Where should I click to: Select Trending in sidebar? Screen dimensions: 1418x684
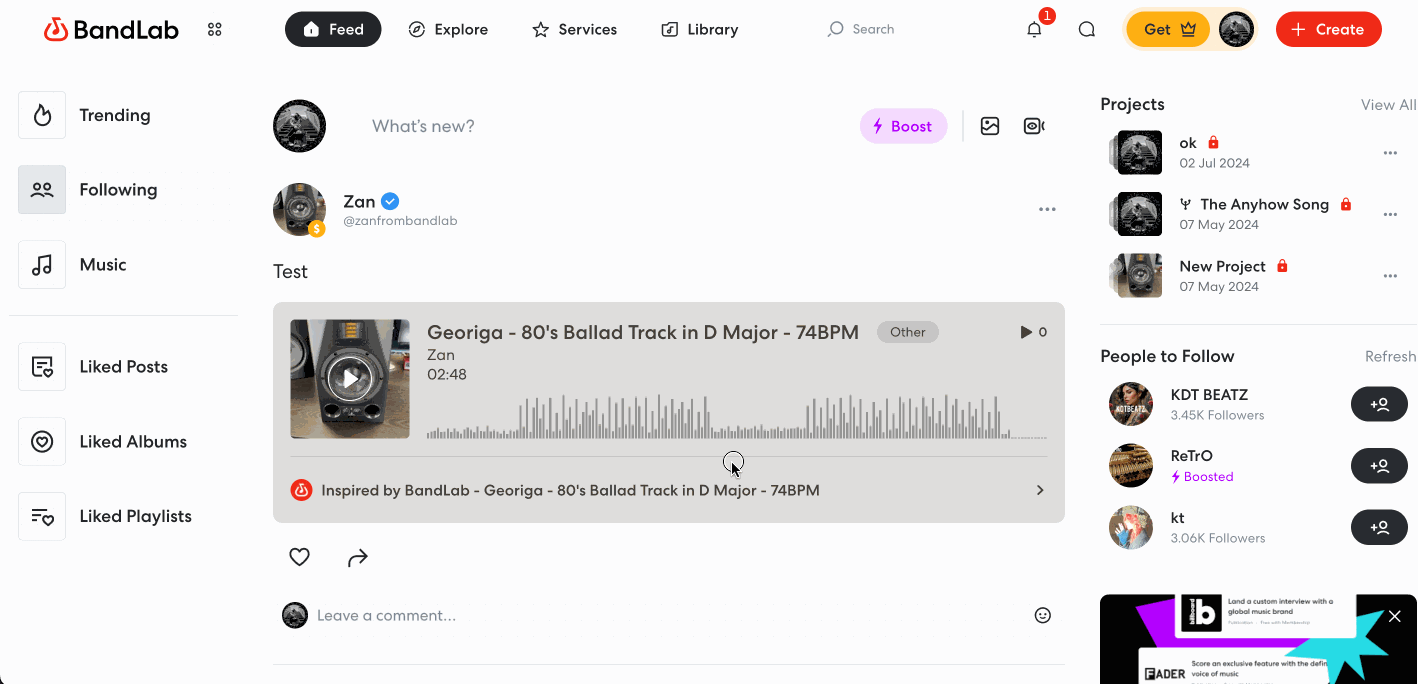[x=85, y=115]
